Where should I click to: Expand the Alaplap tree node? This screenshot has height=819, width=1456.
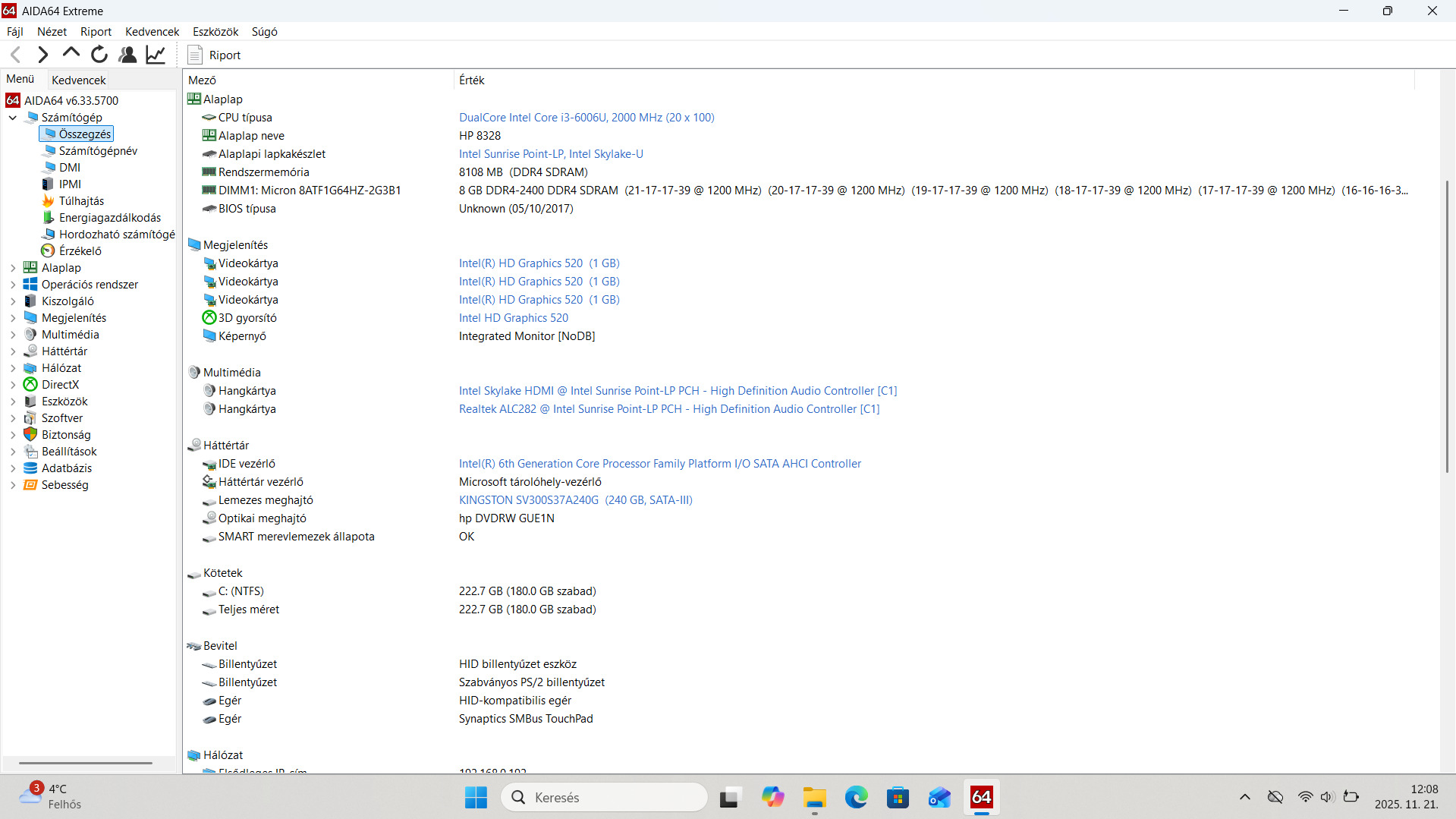pyautogui.click(x=13, y=268)
